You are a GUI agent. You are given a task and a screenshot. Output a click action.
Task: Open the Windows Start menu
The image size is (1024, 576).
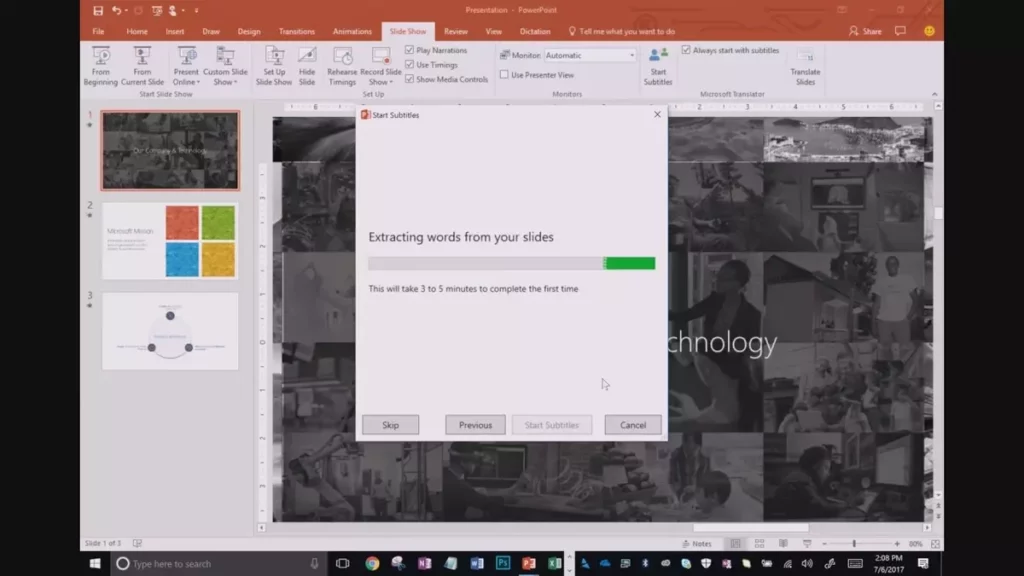click(x=95, y=563)
